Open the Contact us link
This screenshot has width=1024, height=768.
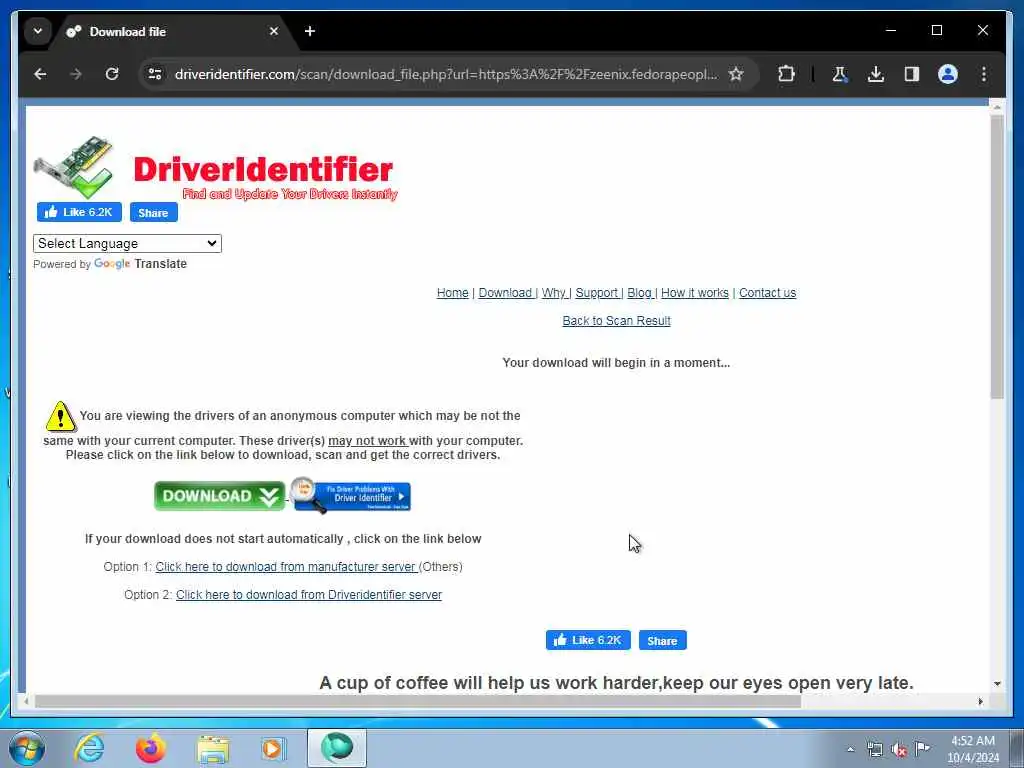[767, 293]
